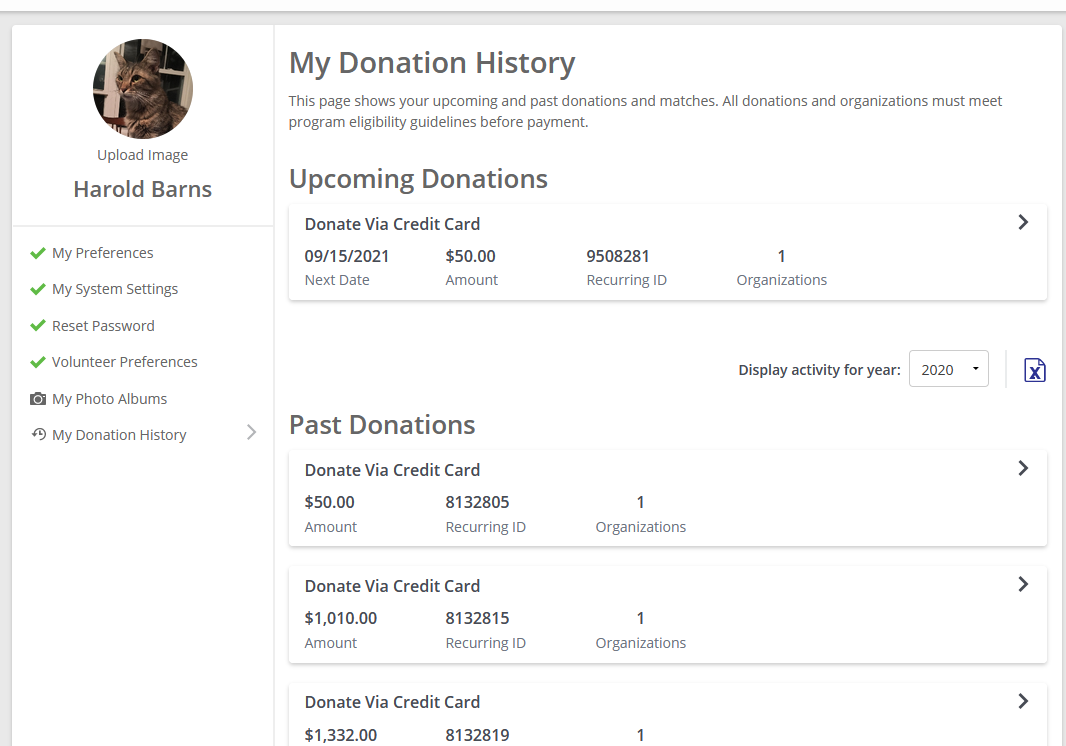Click the Recurring ID 8132815
This screenshot has width=1066, height=746.
[x=477, y=618]
